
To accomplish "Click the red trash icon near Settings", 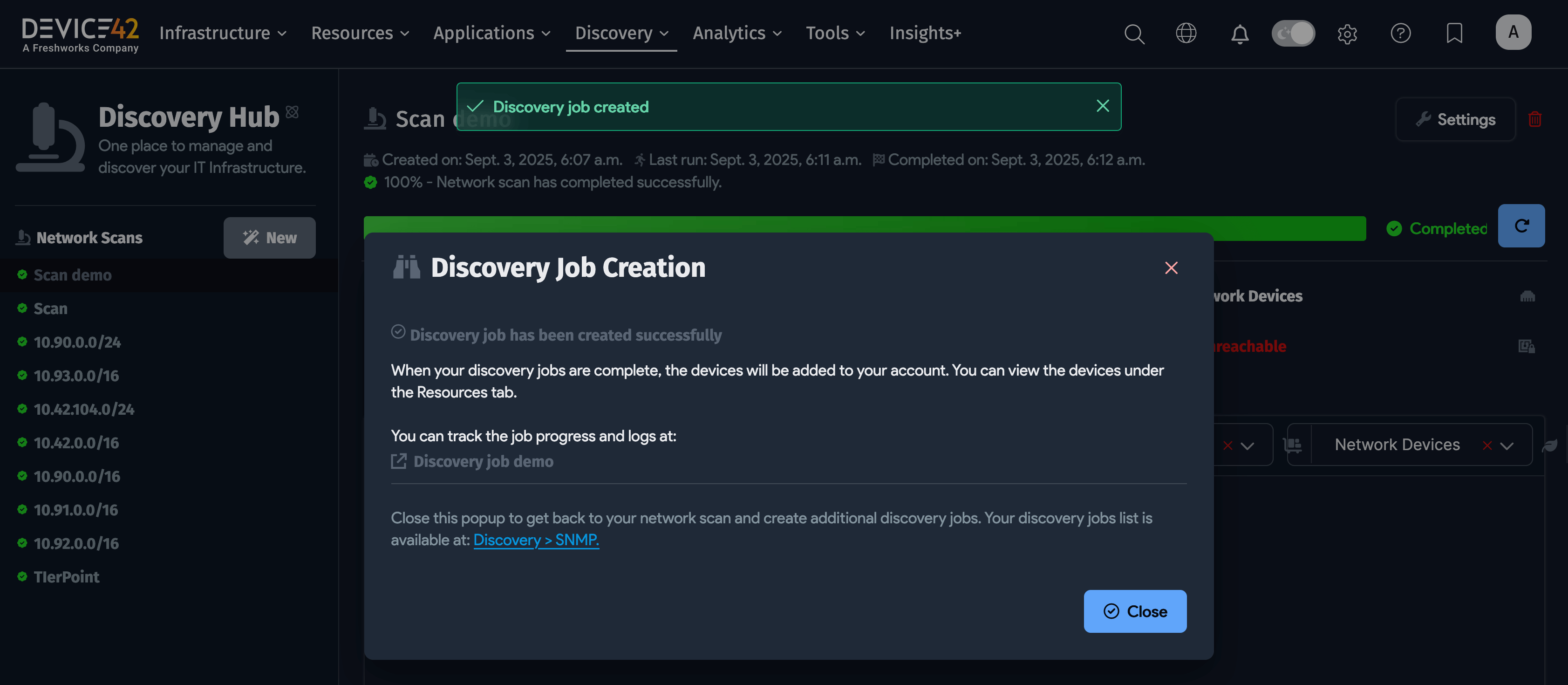I will pyautogui.click(x=1535, y=119).
